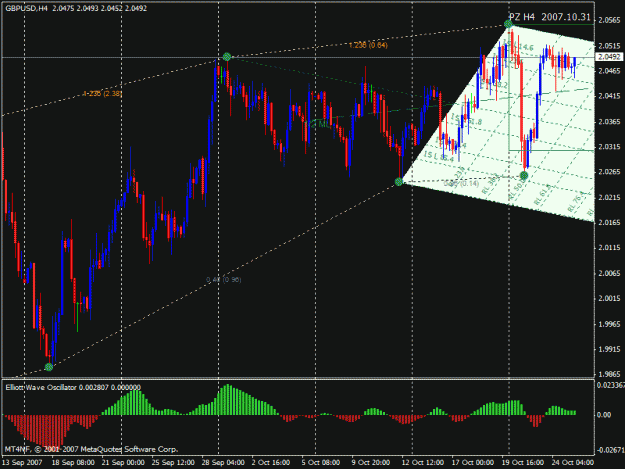Image resolution: width=625 pixels, height=469 pixels.
Task: Click the 13 Sep 2007 date label
Action: point(22,463)
